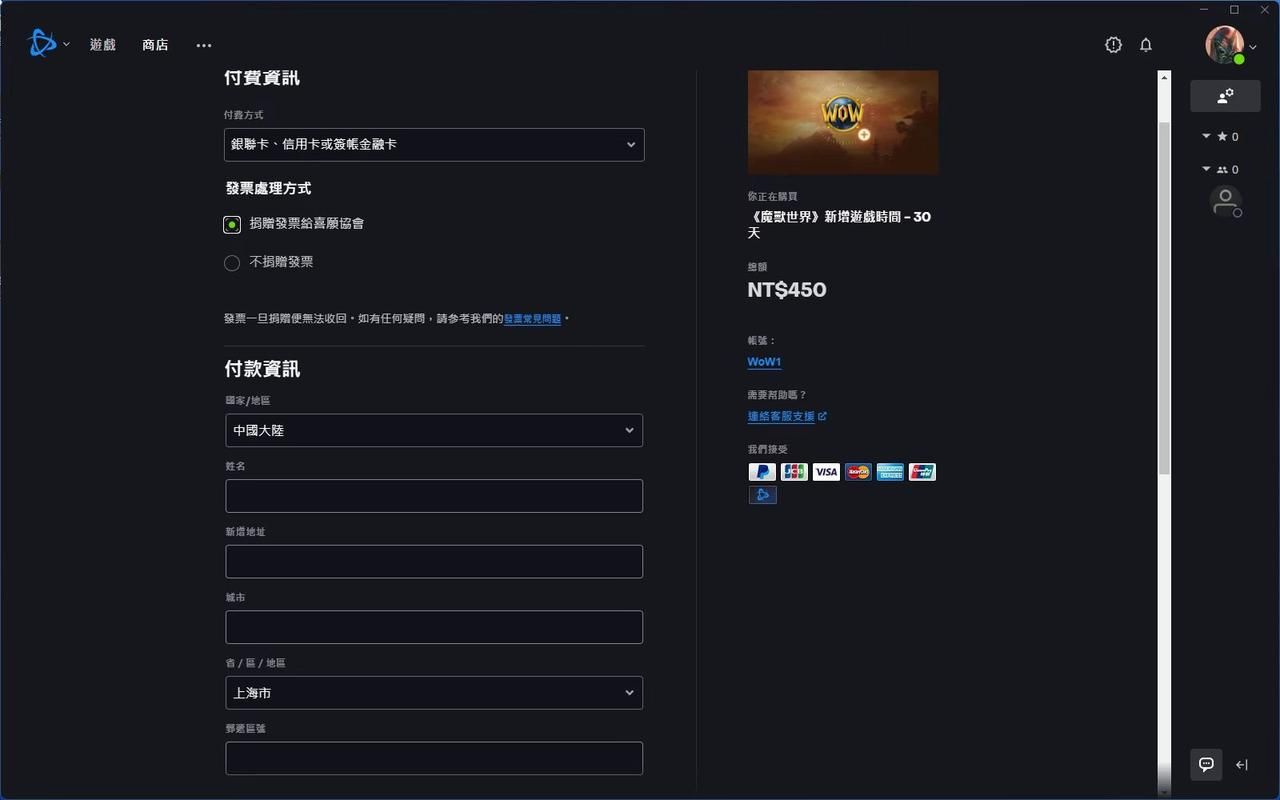Click the alert warning icon in header
The image size is (1280, 800).
click(x=1113, y=45)
